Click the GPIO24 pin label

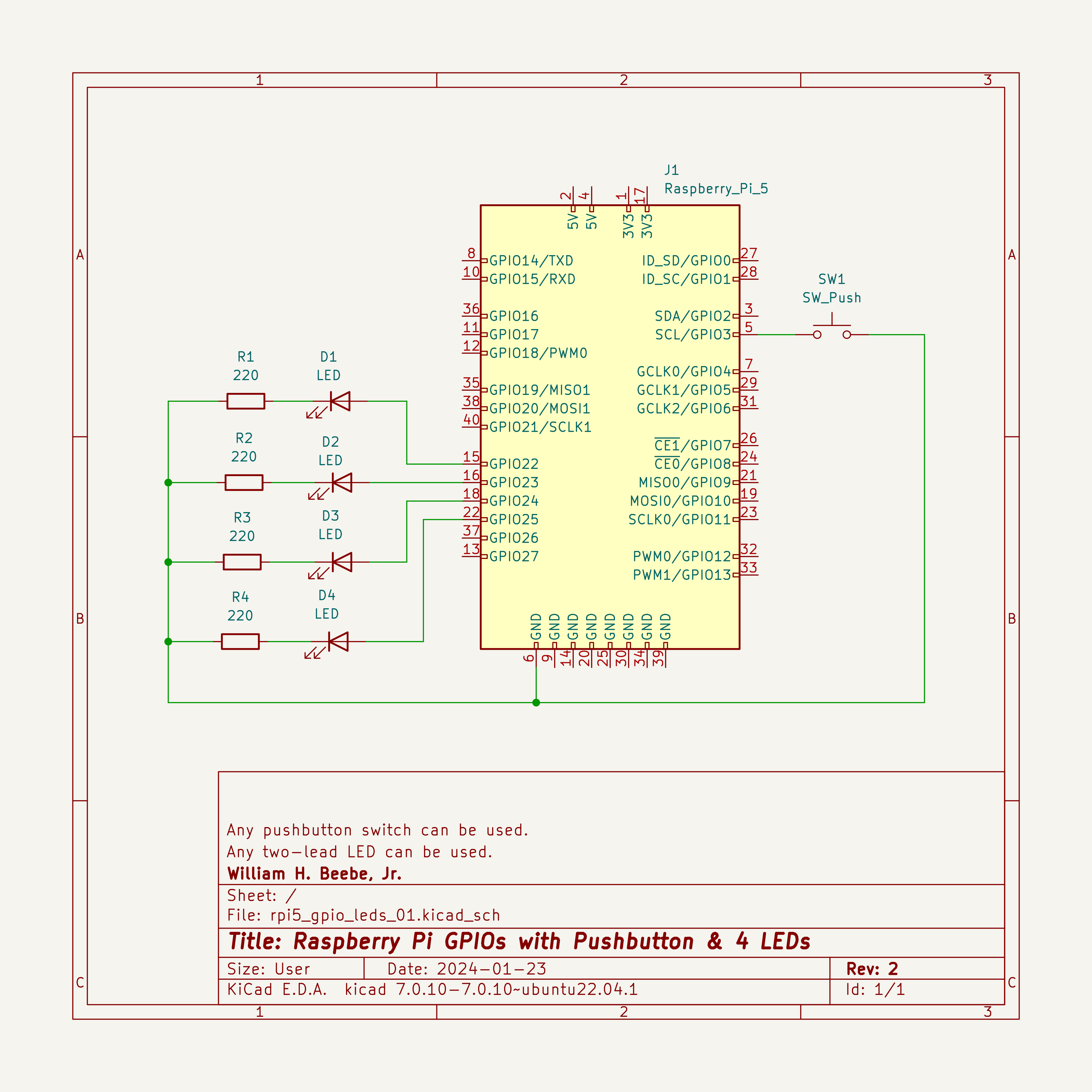pos(514,501)
